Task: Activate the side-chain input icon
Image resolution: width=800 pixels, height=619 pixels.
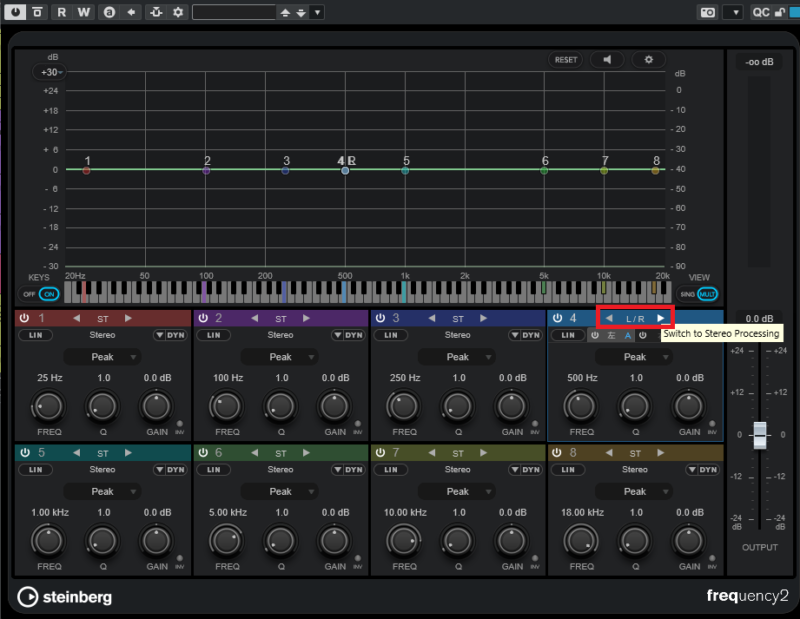Action: click(157, 12)
